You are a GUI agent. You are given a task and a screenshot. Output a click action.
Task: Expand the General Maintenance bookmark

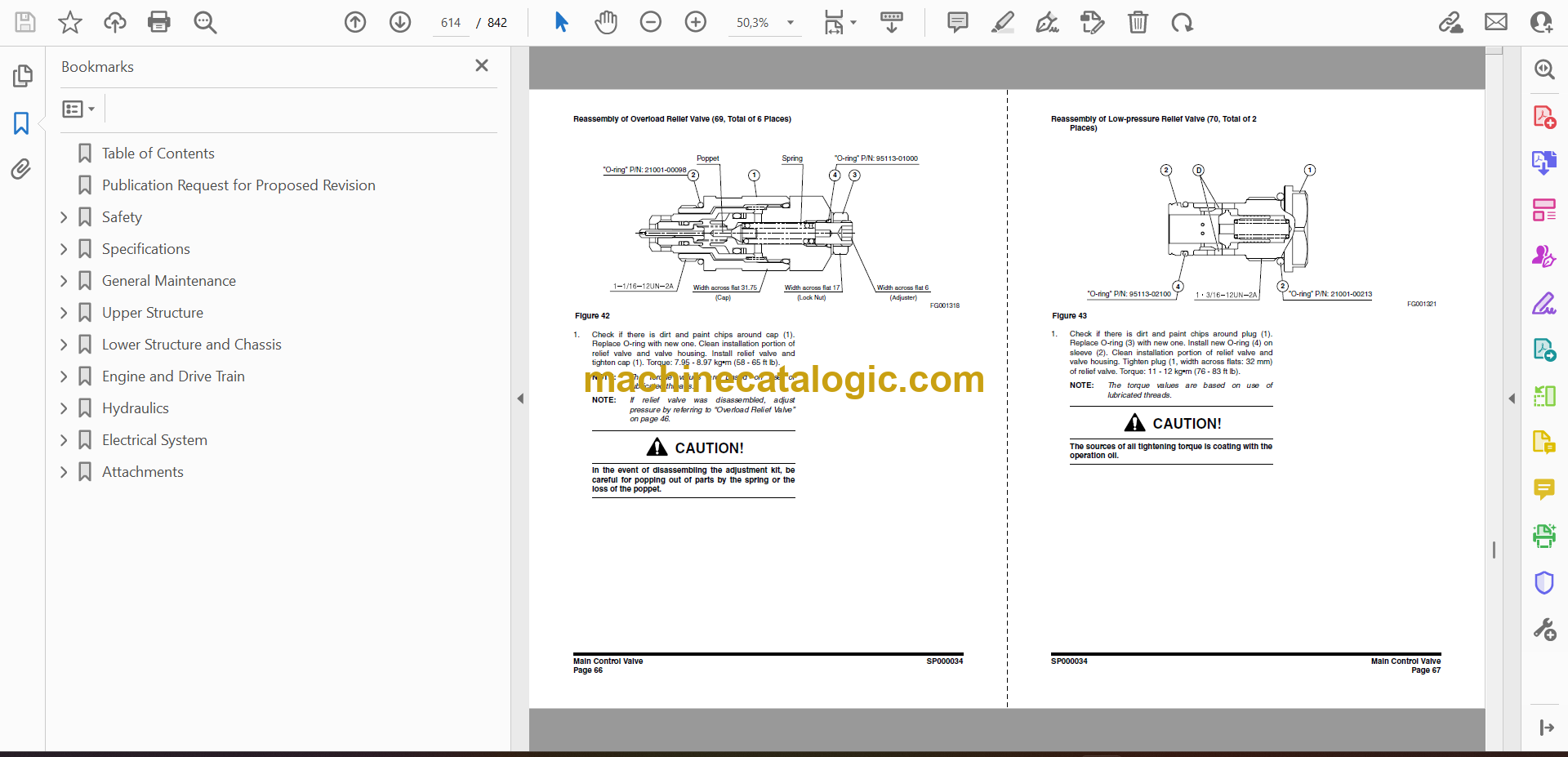click(64, 281)
